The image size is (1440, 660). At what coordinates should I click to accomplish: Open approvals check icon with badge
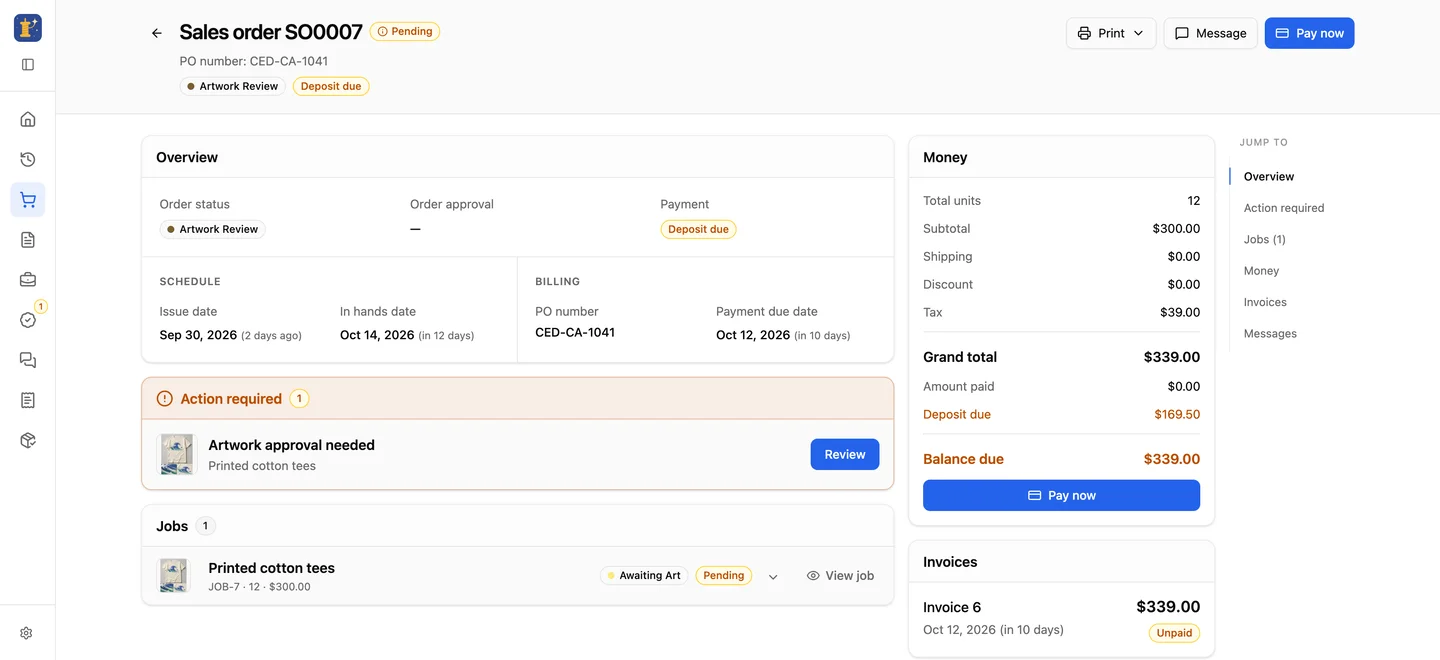[28, 320]
